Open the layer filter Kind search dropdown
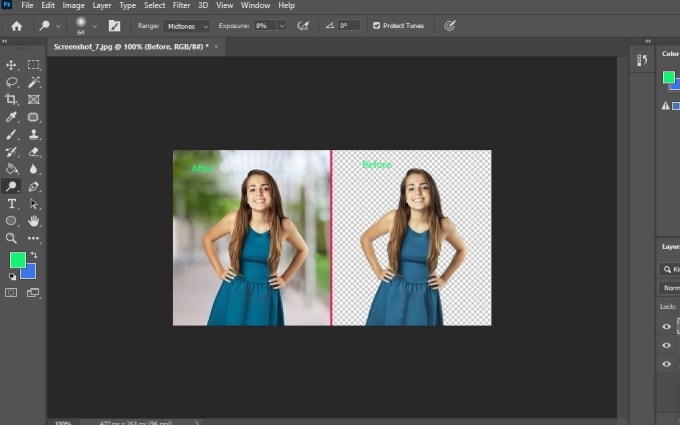The width and height of the screenshot is (680, 425). pos(669,269)
